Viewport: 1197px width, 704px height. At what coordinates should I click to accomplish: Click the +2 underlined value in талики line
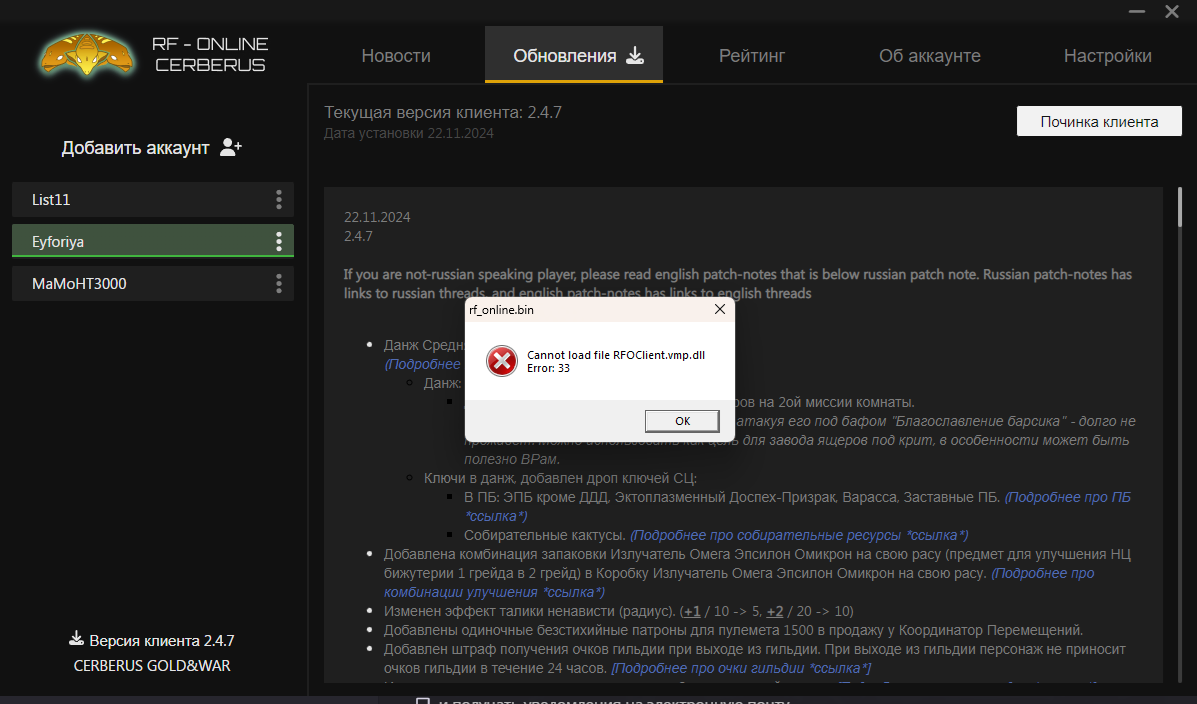coord(775,612)
